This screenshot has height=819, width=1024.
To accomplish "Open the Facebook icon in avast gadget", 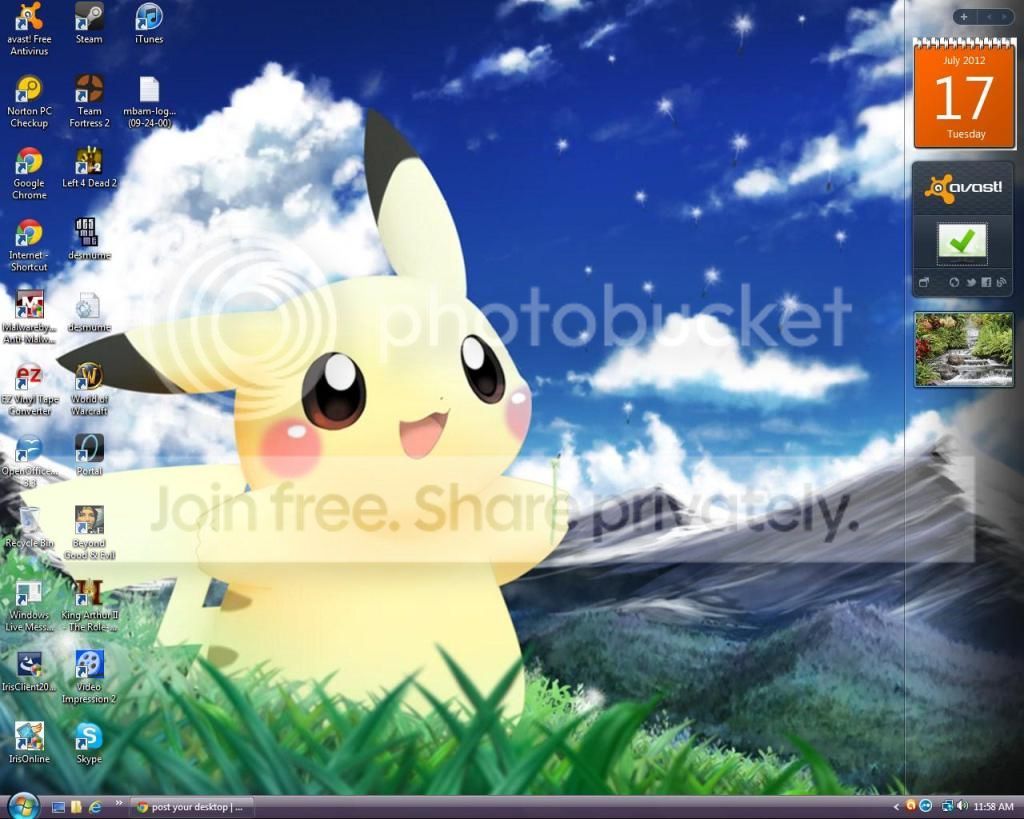I will point(986,283).
